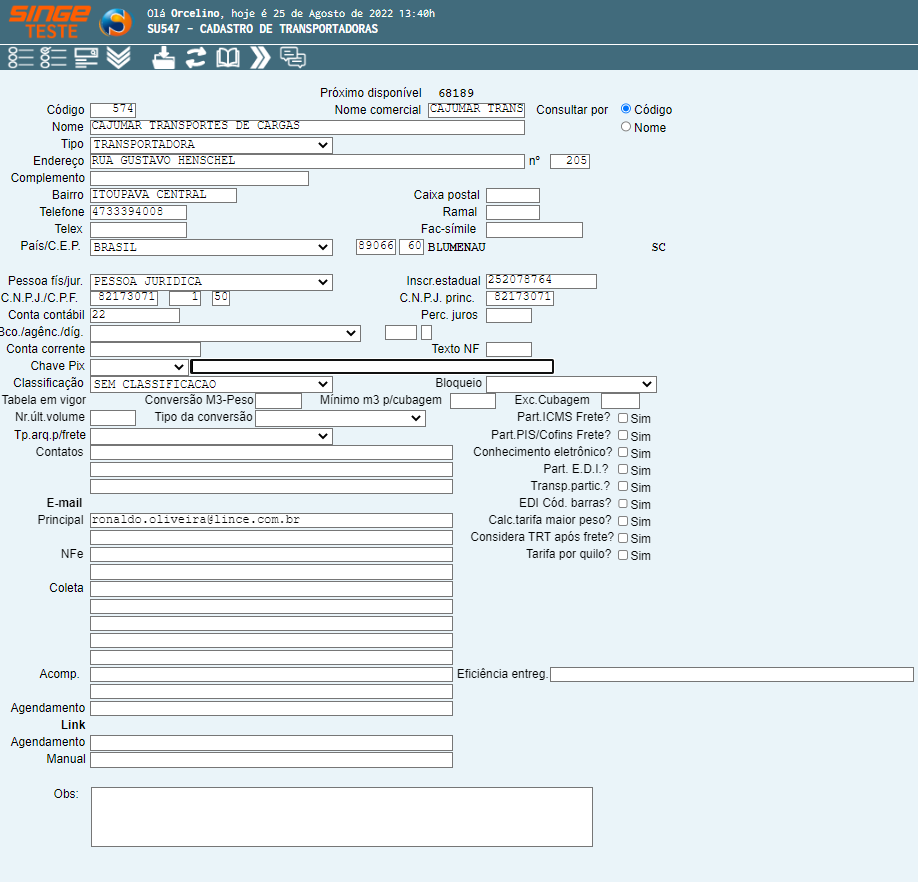
Task: Click the SINGE TESTE logo
Action: pos(50,22)
